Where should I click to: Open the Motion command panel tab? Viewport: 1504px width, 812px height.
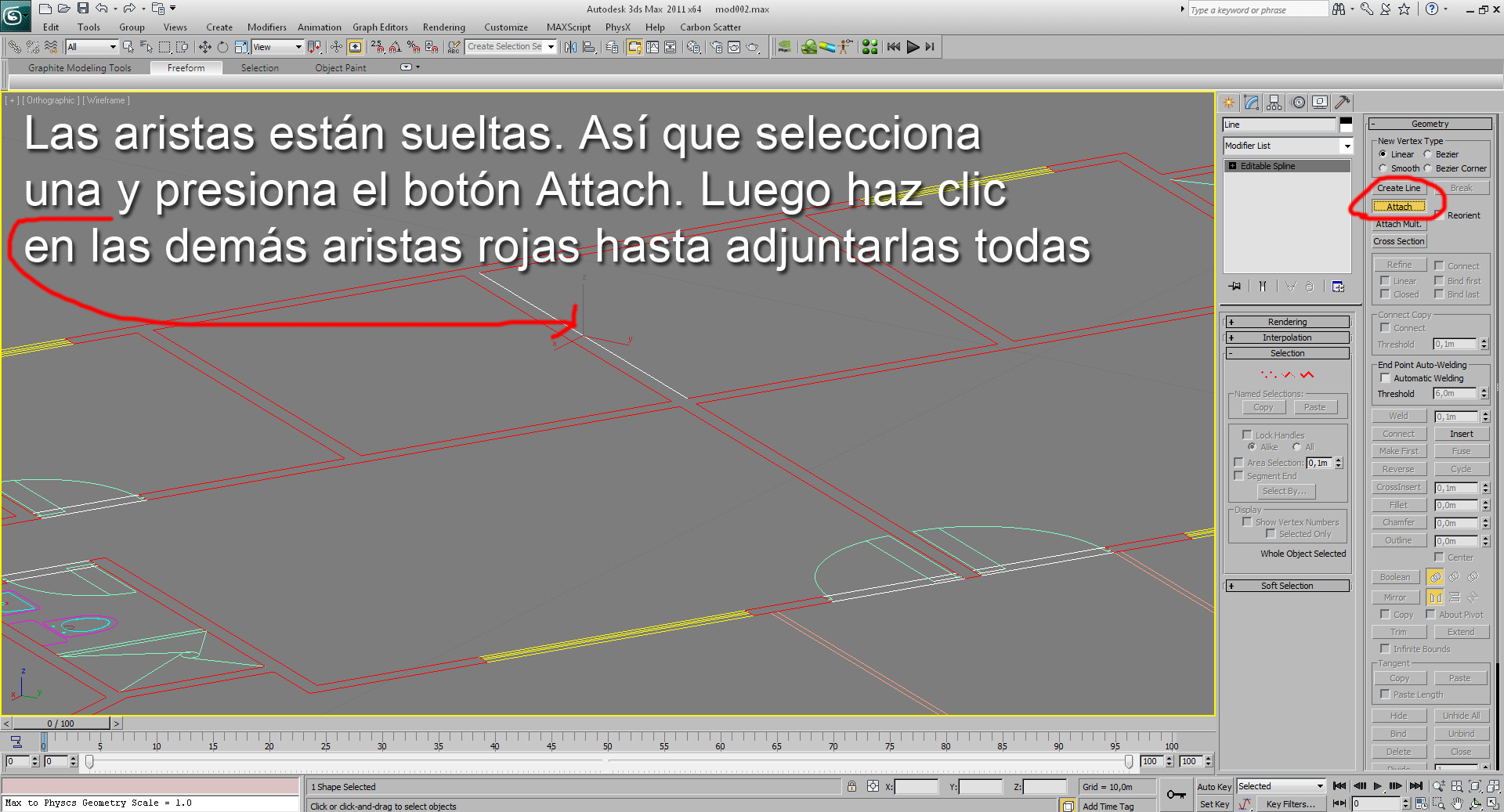click(x=1298, y=103)
